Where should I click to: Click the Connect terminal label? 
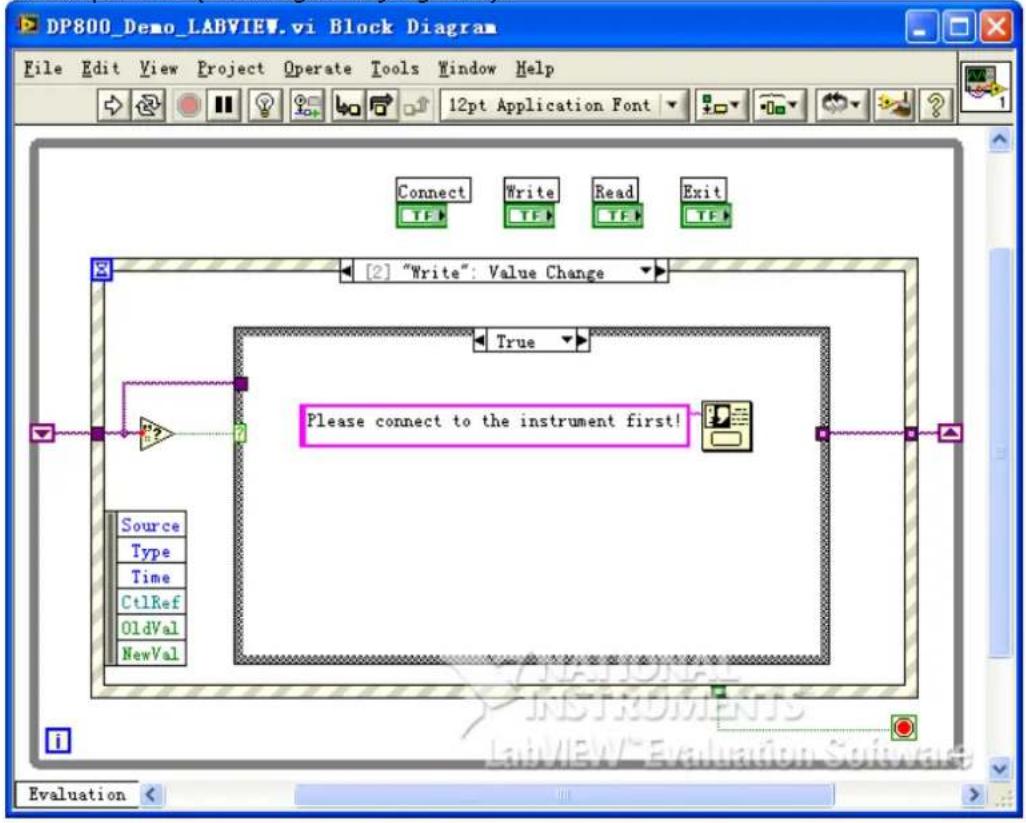[433, 192]
